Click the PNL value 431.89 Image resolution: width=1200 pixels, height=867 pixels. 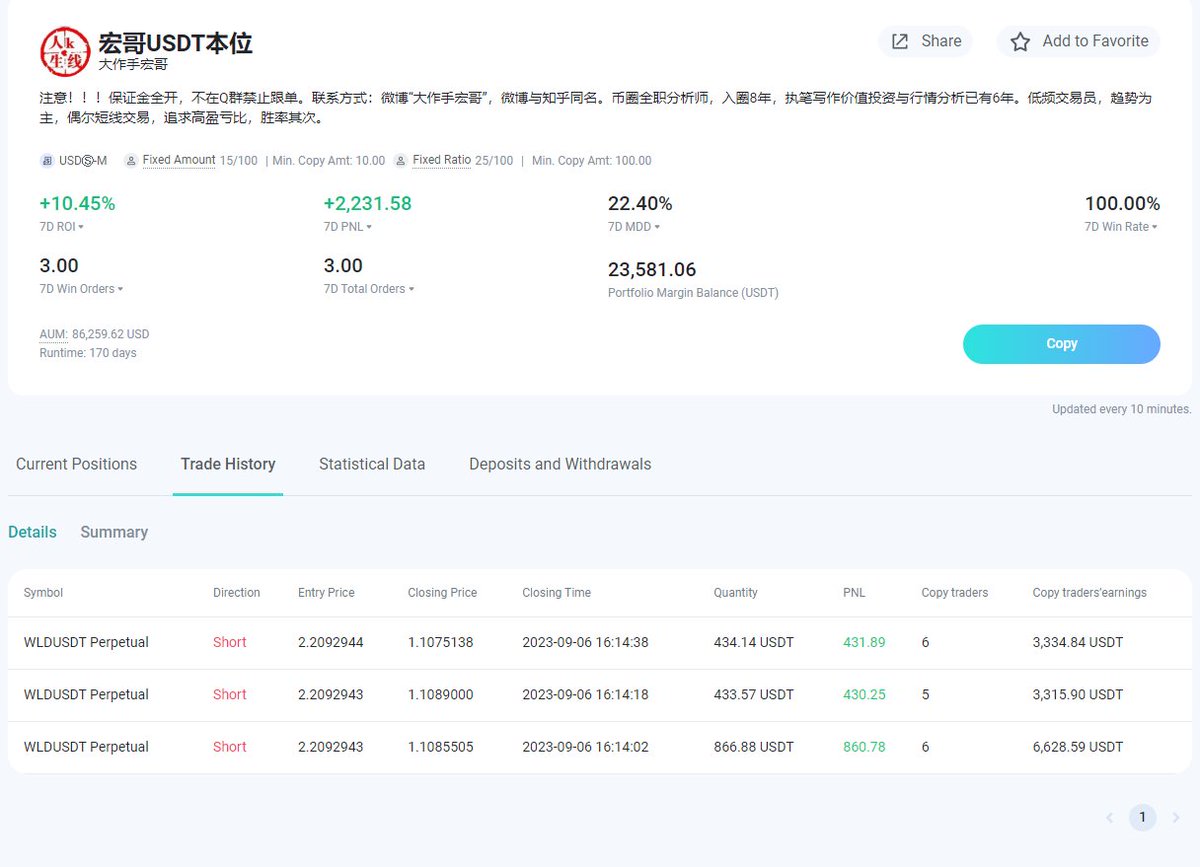click(864, 642)
